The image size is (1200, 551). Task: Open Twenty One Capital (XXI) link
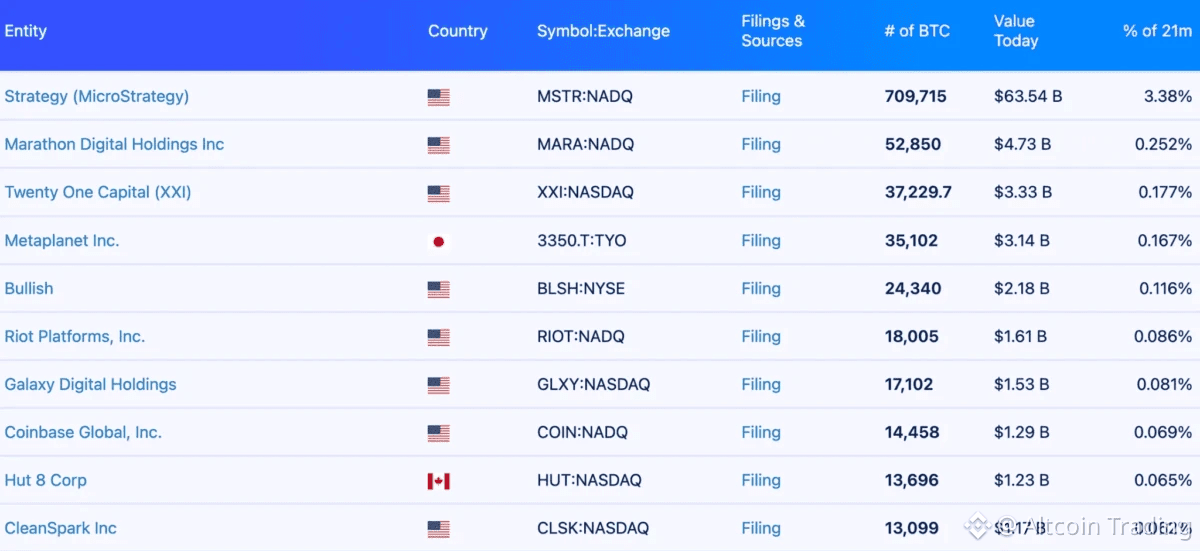click(x=98, y=192)
